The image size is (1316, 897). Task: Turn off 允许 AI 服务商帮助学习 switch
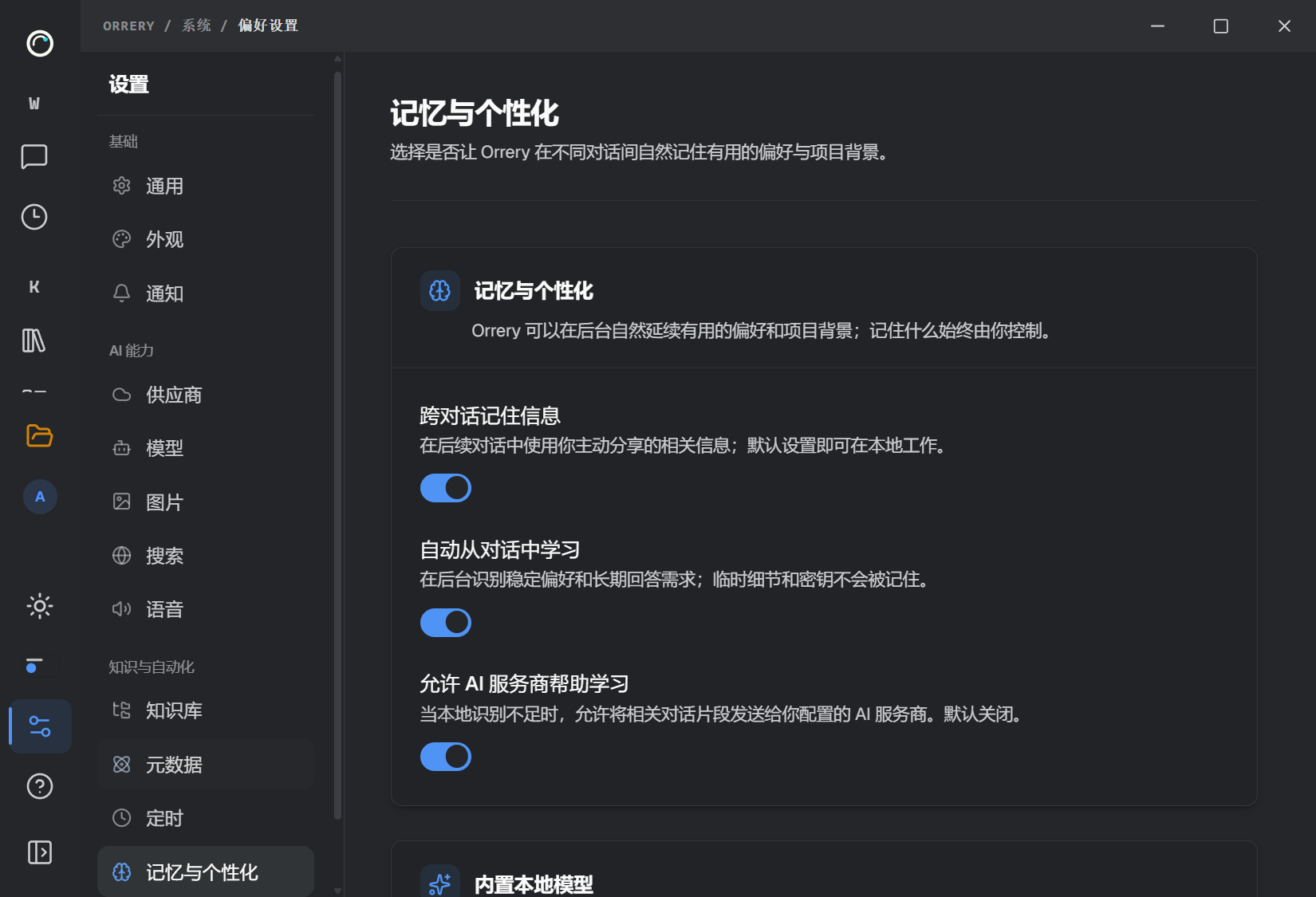[x=446, y=757]
